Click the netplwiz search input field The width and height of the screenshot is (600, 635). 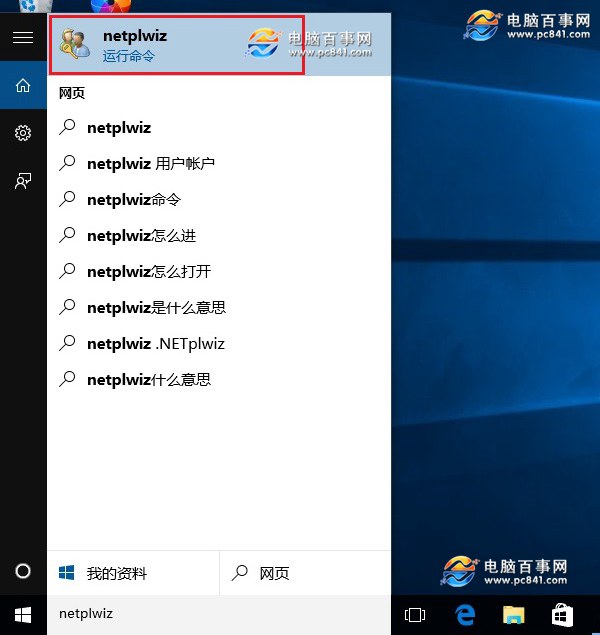click(220, 613)
